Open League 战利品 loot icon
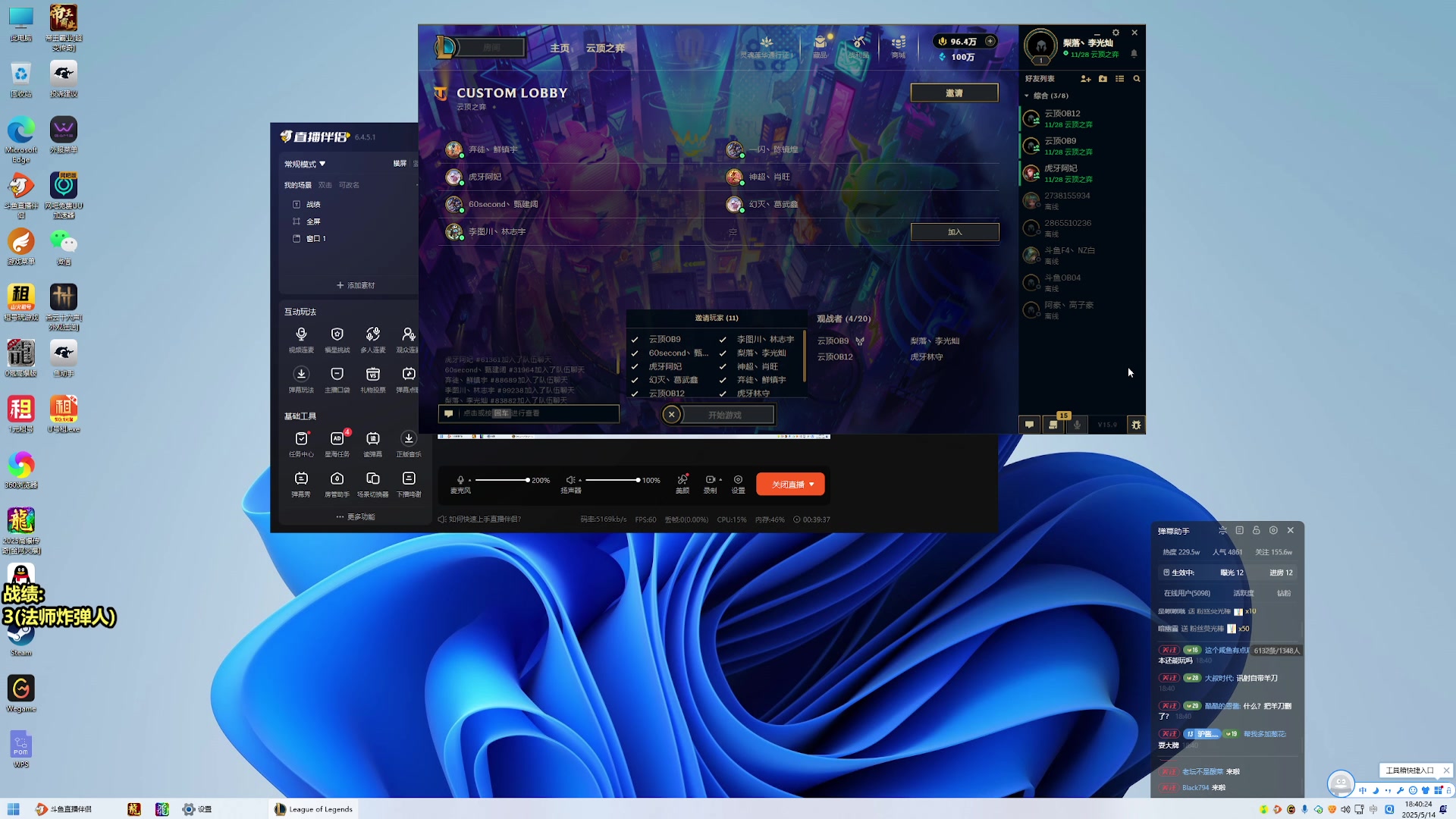The image size is (1456, 819). [858, 45]
